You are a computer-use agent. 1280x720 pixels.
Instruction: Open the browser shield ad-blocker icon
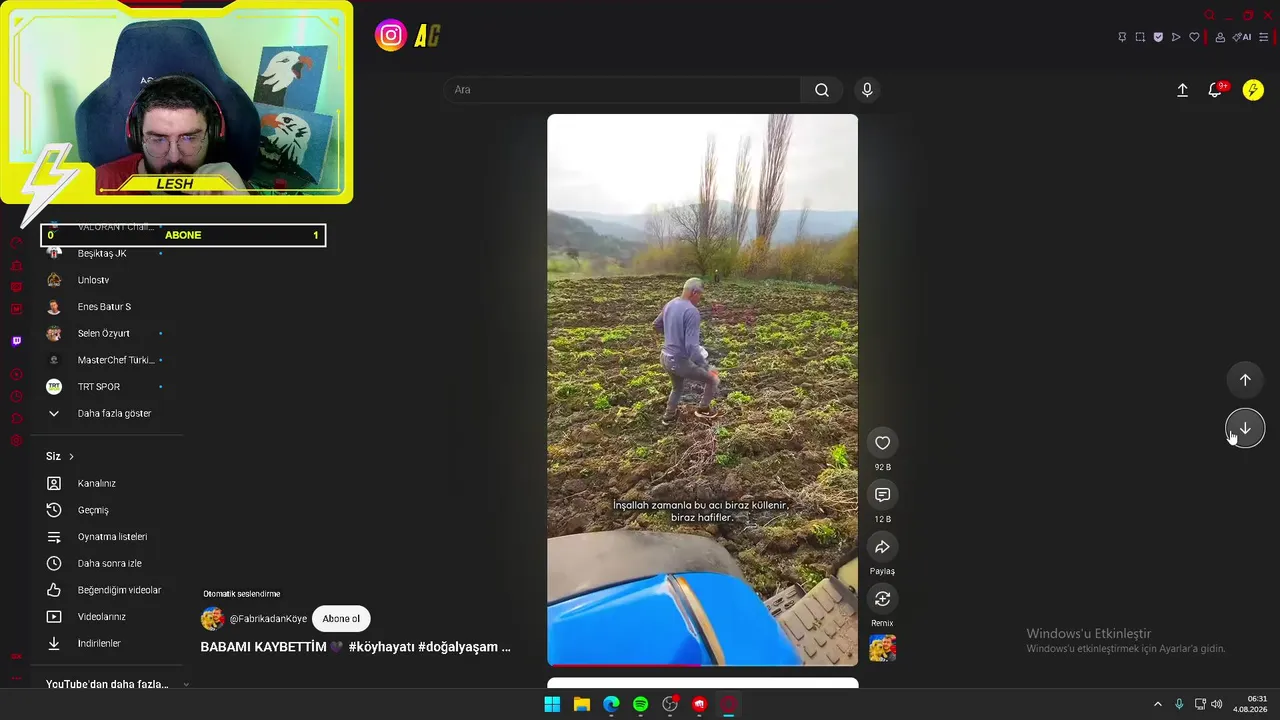1158,37
